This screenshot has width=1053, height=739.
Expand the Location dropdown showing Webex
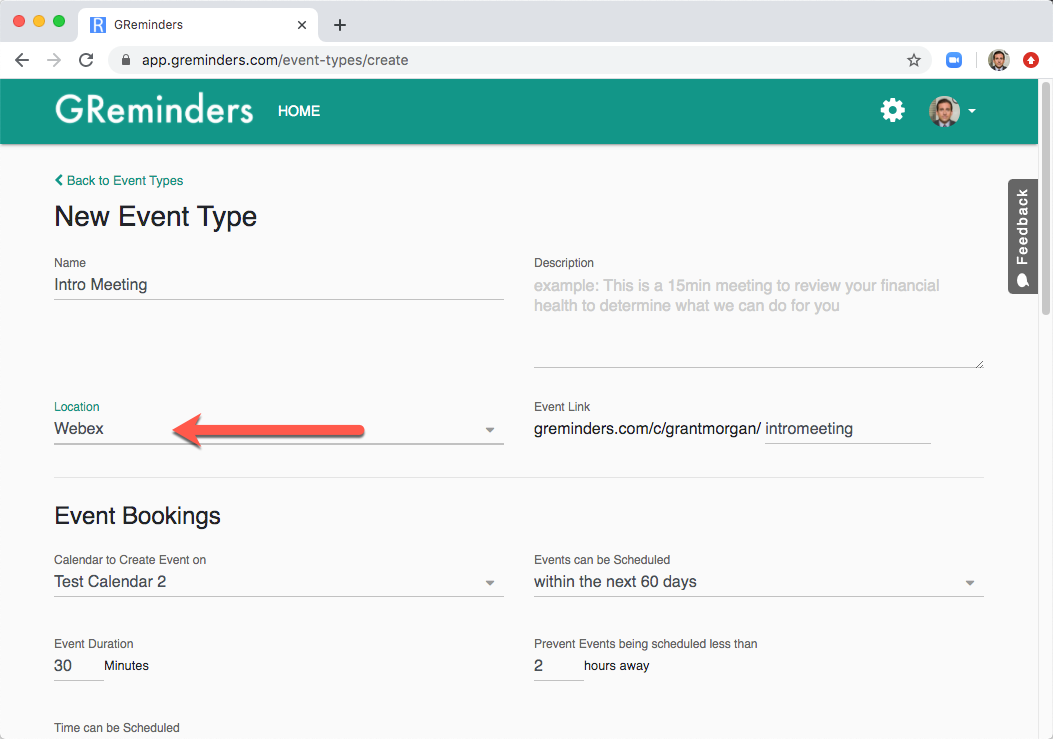489,428
